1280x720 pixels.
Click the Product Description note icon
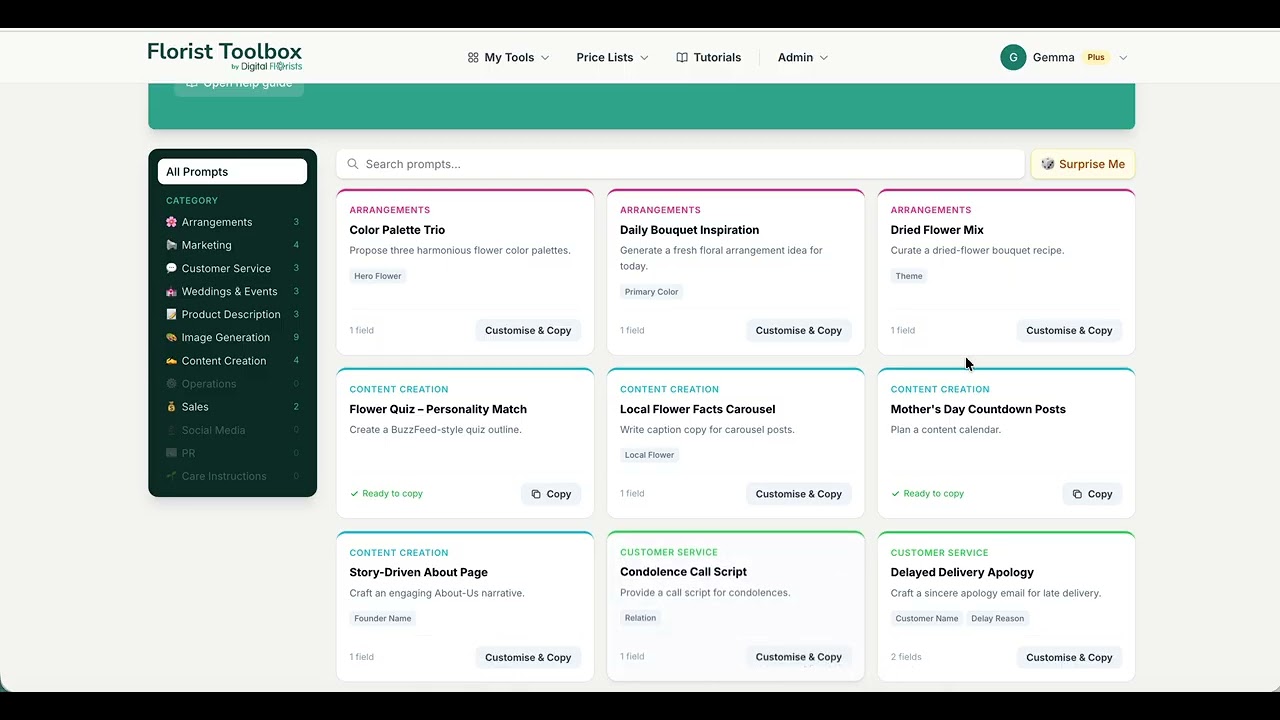(x=171, y=314)
